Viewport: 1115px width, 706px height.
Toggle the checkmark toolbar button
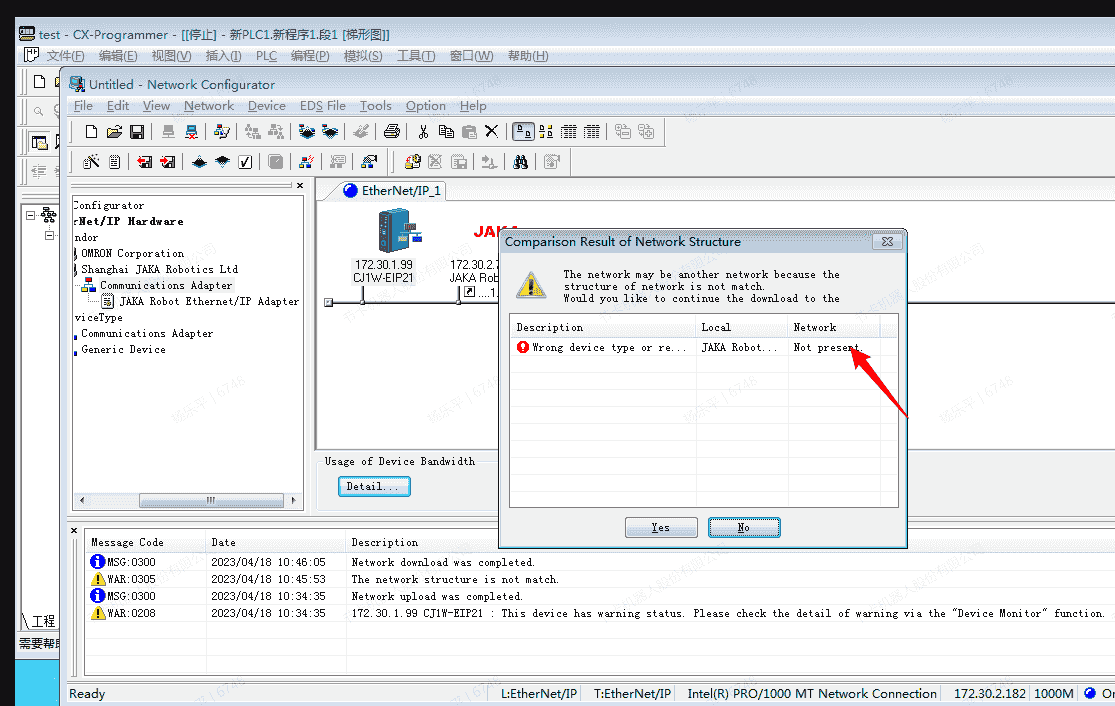click(x=245, y=161)
